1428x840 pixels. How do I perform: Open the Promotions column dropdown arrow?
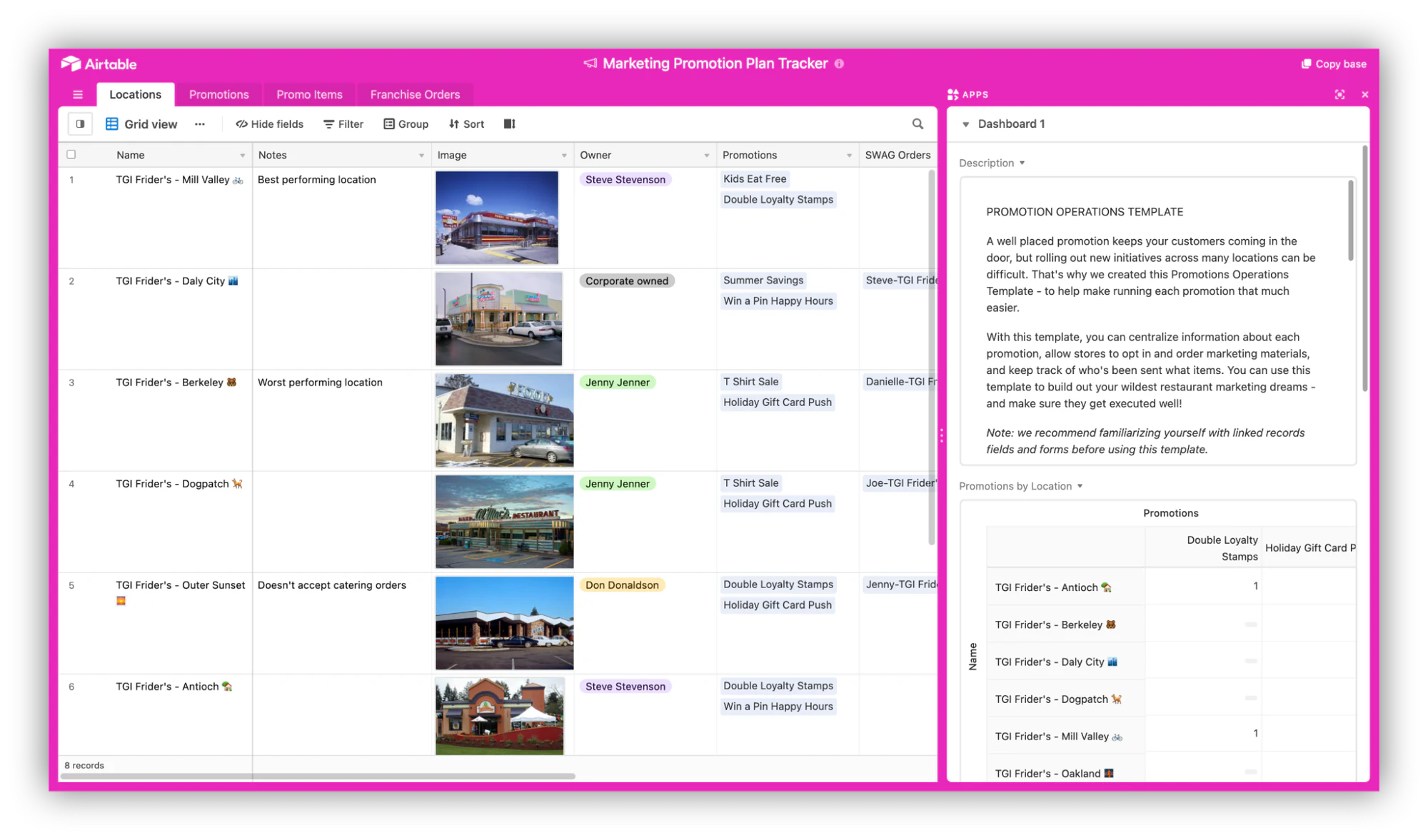(849, 155)
